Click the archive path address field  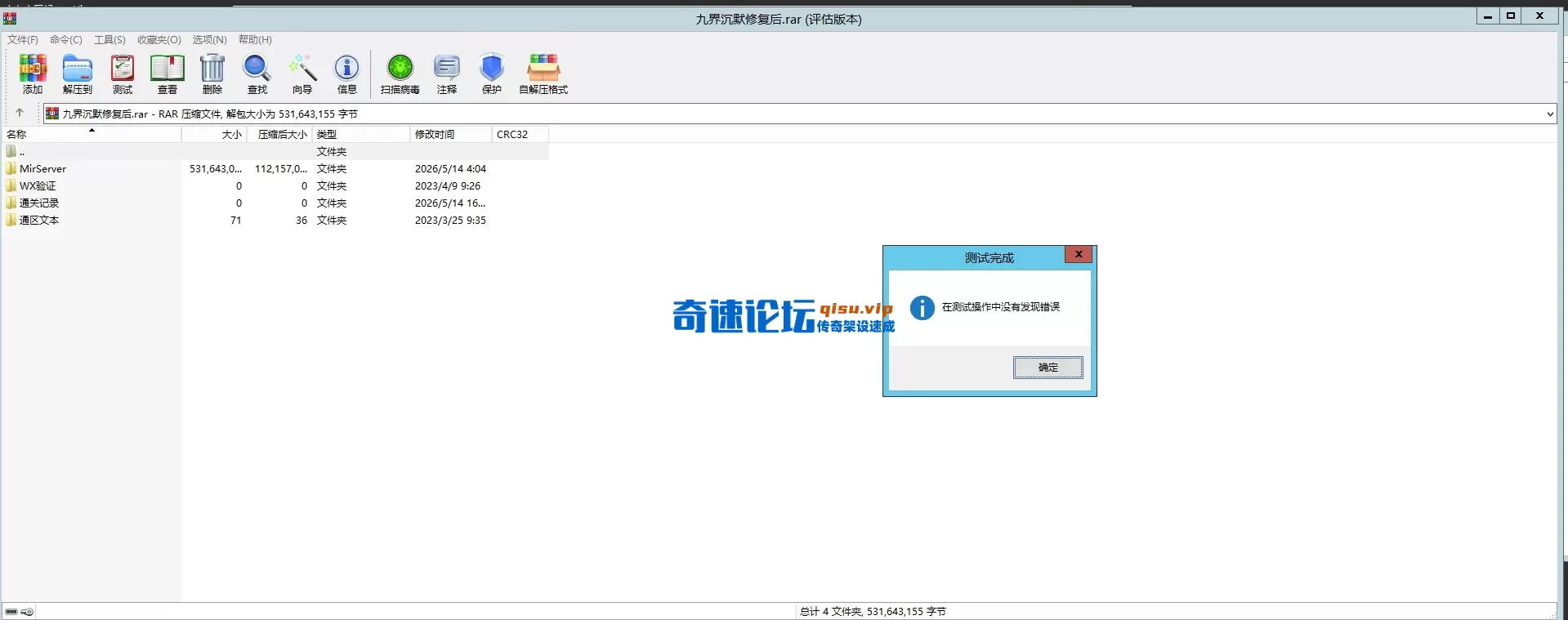tap(800, 114)
